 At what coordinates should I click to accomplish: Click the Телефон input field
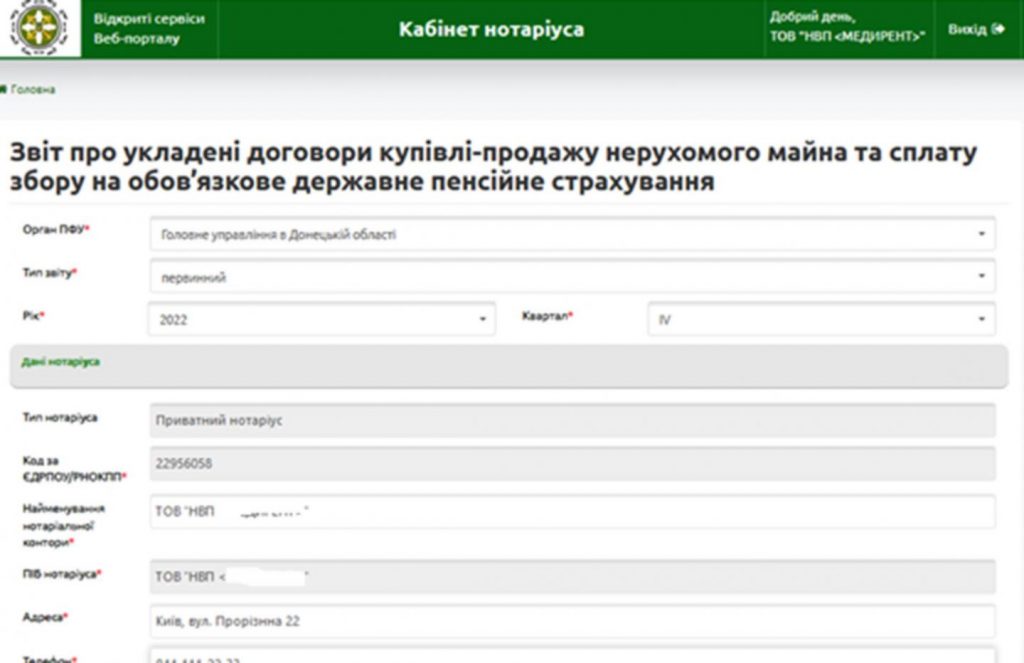(x=570, y=658)
